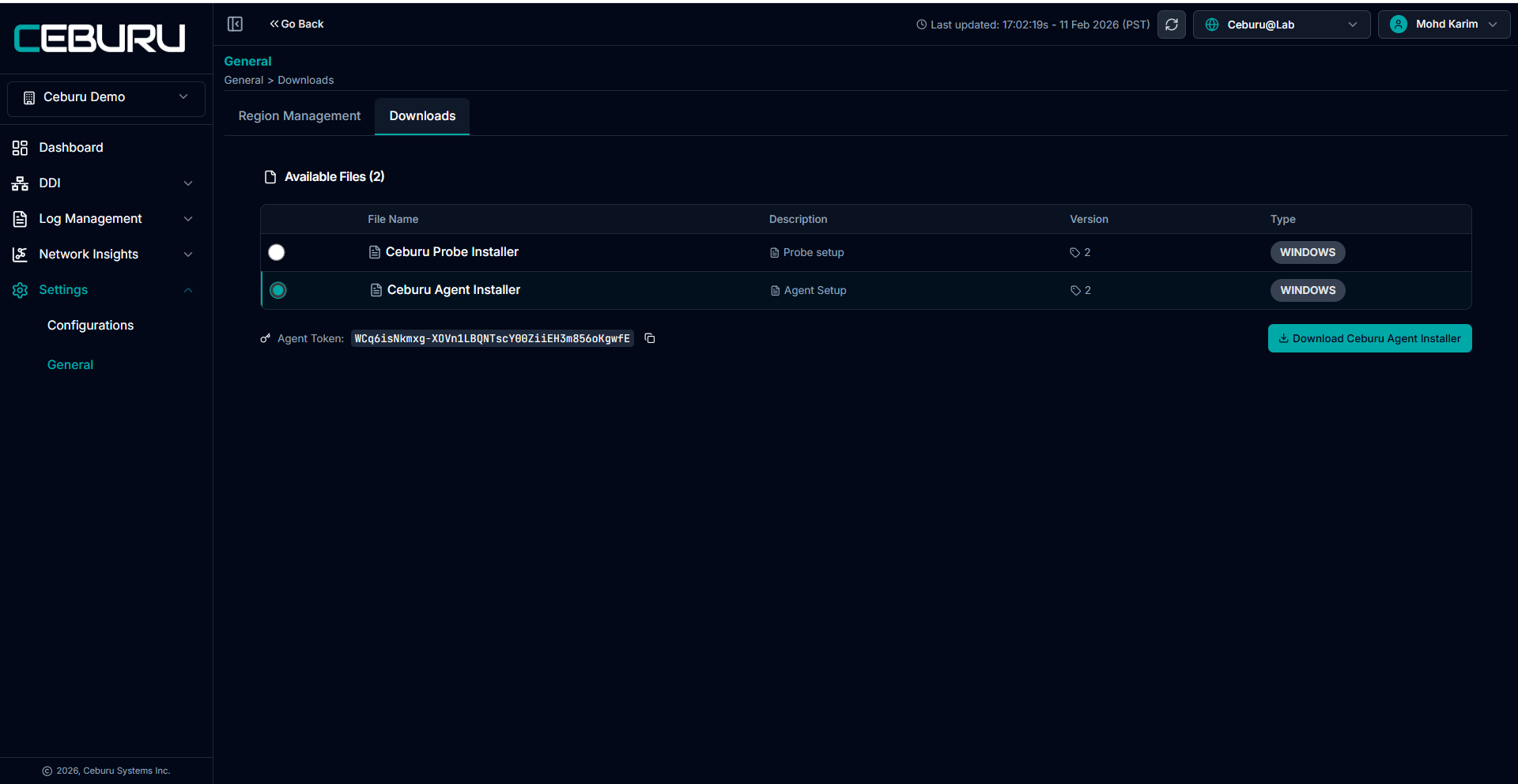Open Configurations under Settings
Image resolution: width=1518 pixels, height=784 pixels.
90,326
